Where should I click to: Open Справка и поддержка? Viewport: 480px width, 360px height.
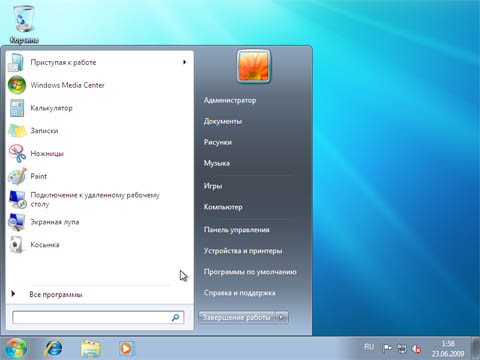click(239, 293)
